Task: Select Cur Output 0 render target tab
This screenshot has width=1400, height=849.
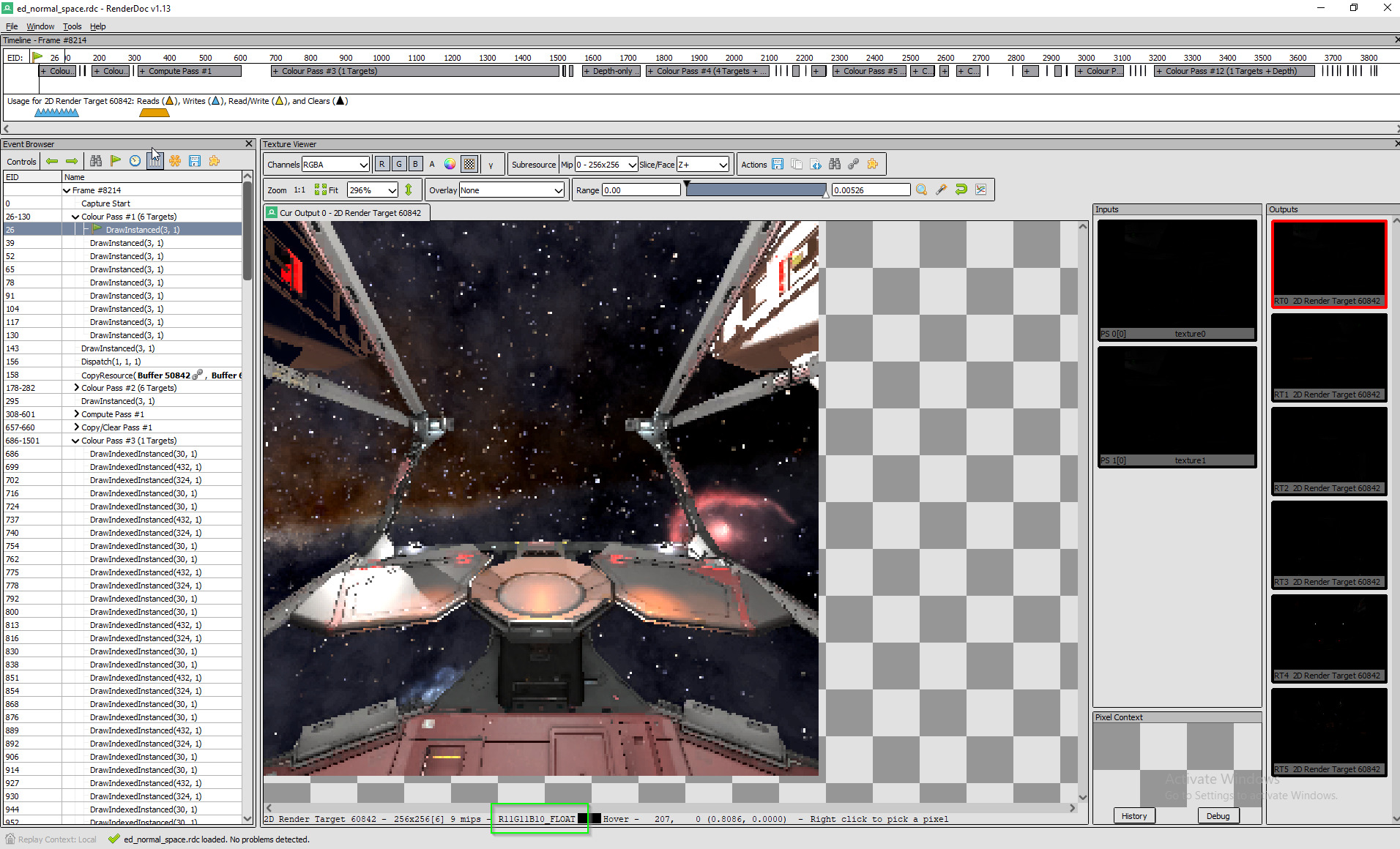Action: coord(346,213)
